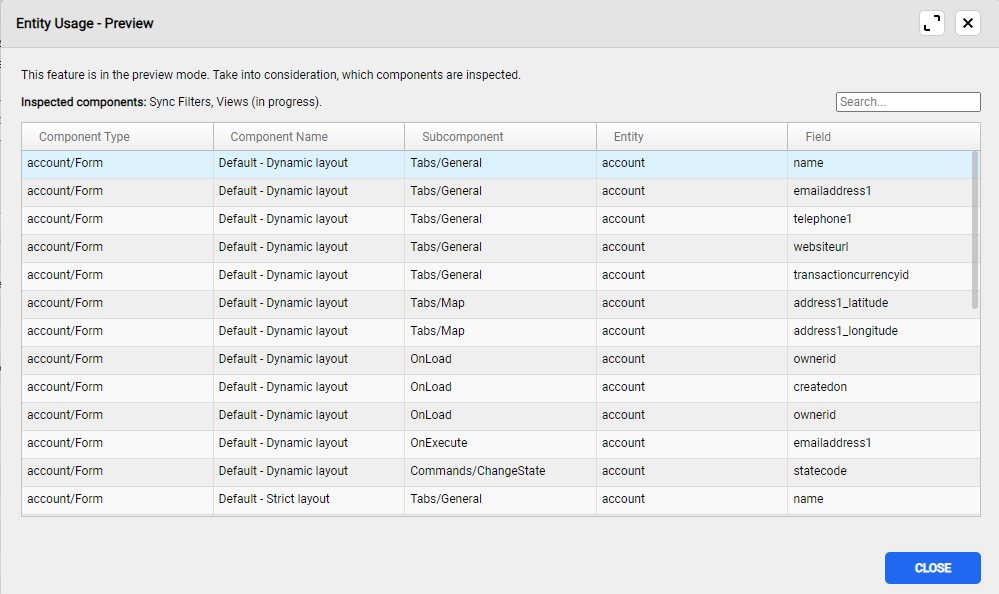Select the OnExecute subcomponent row
This screenshot has width=999, height=594.
(438, 443)
